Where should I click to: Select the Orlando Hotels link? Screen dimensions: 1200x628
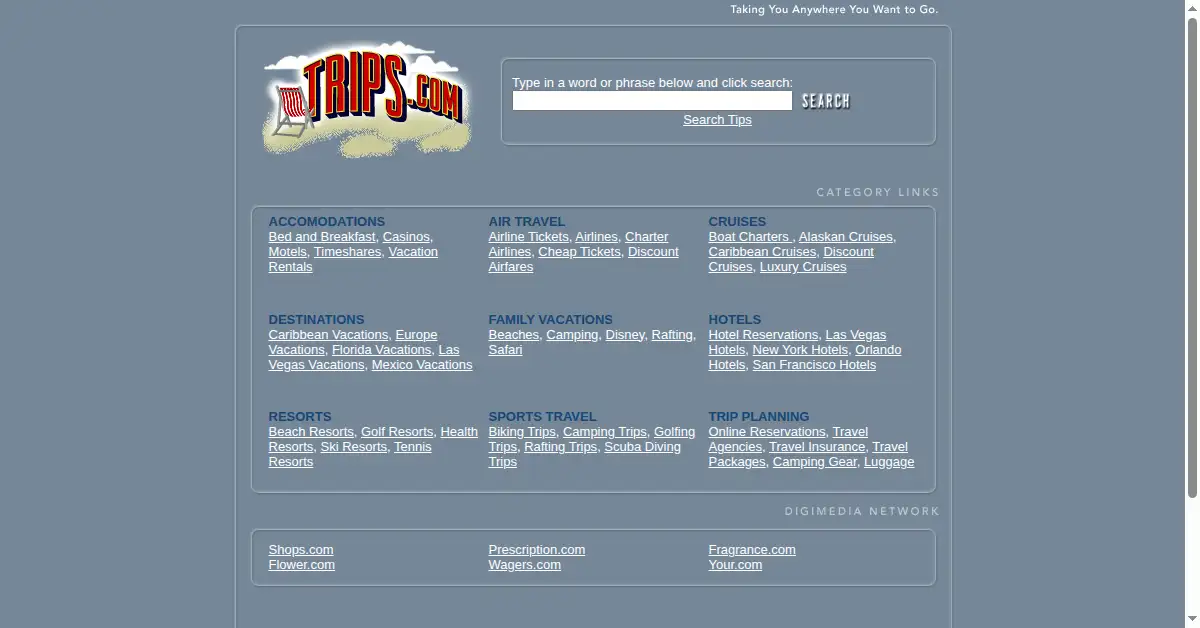pos(878,350)
